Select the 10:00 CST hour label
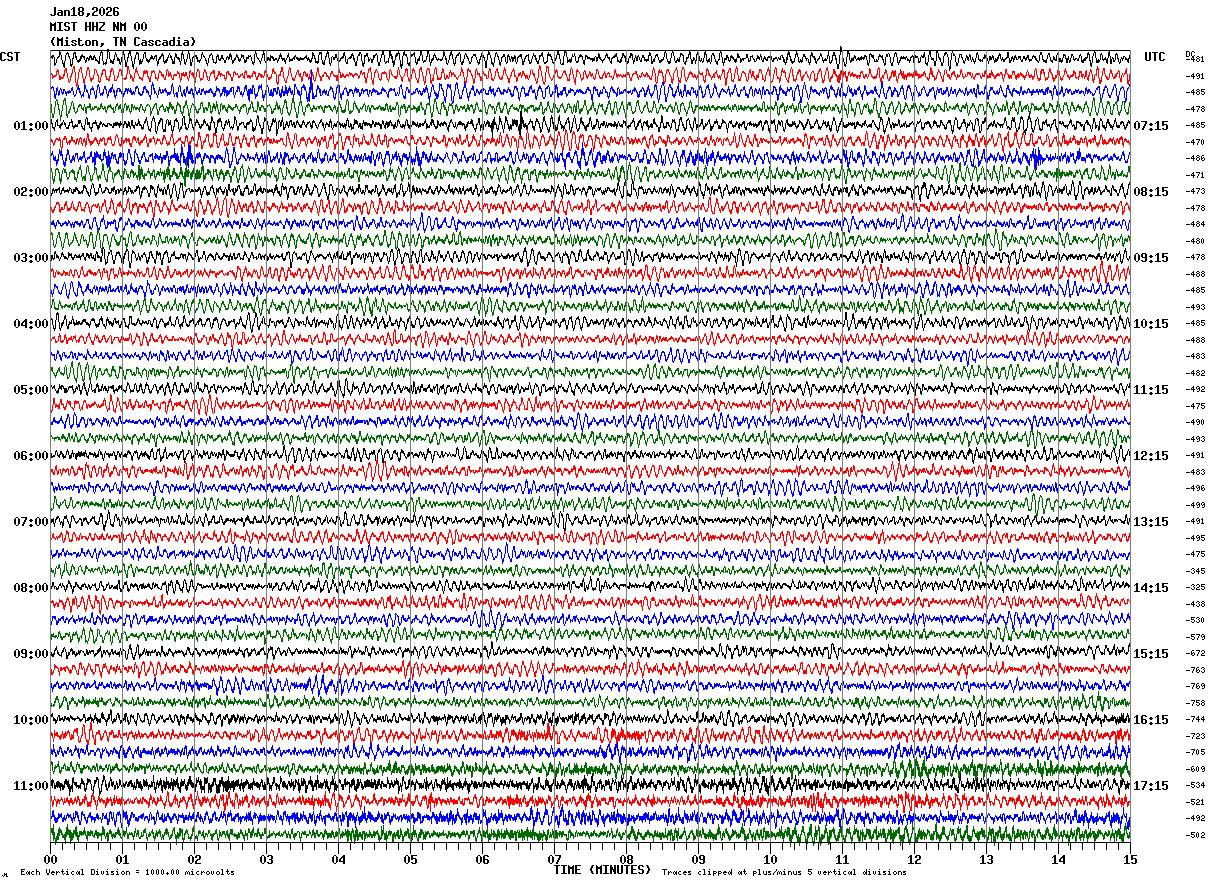Screen dimensions: 1210x886 click(31, 720)
